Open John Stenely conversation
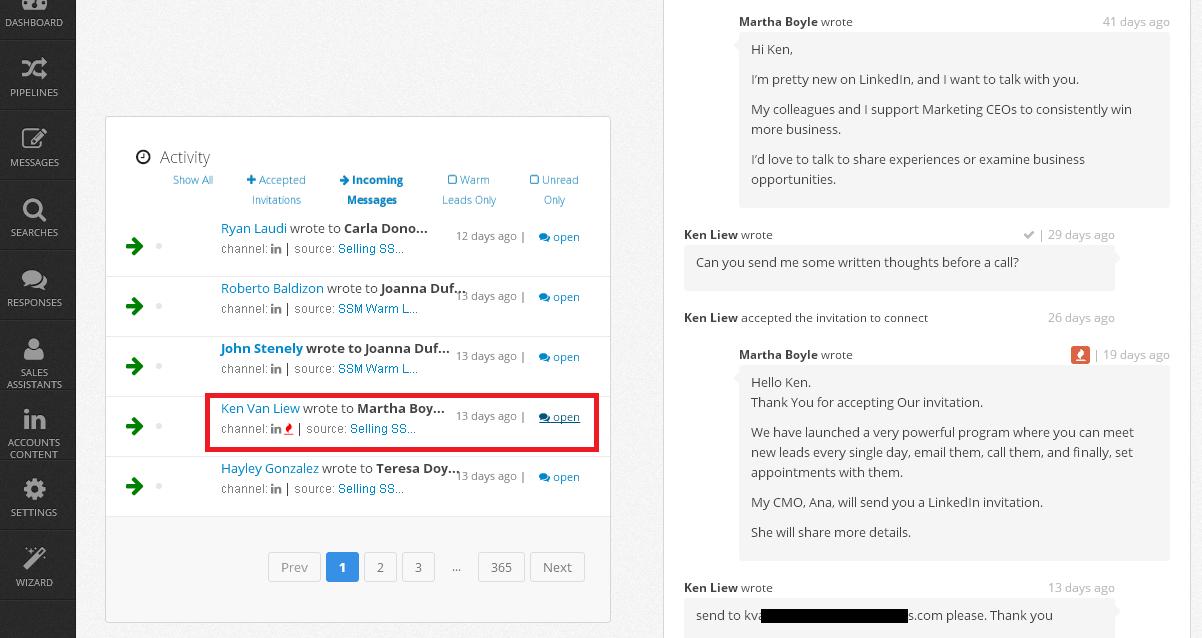The height and width of the screenshot is (638, 1202). (x=559, y=358)
